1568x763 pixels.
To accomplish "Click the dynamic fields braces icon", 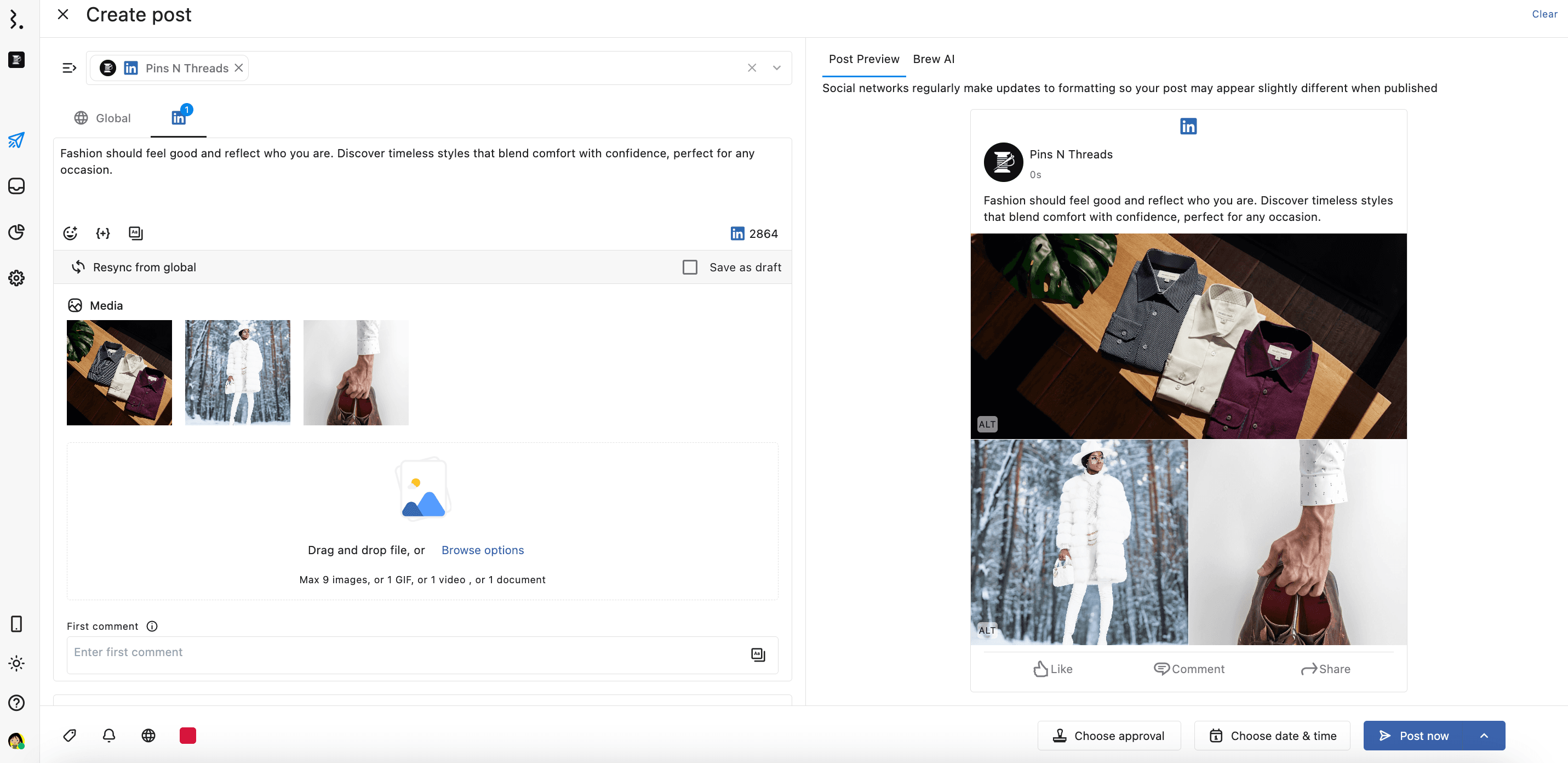I will point(103,233).
